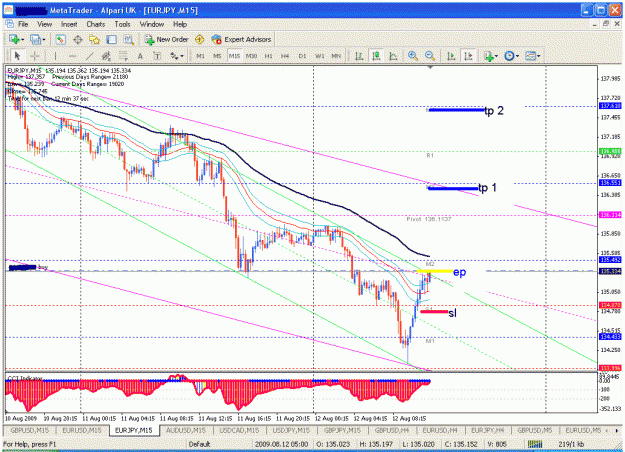Select the horizontal line drawing tool

72,56
